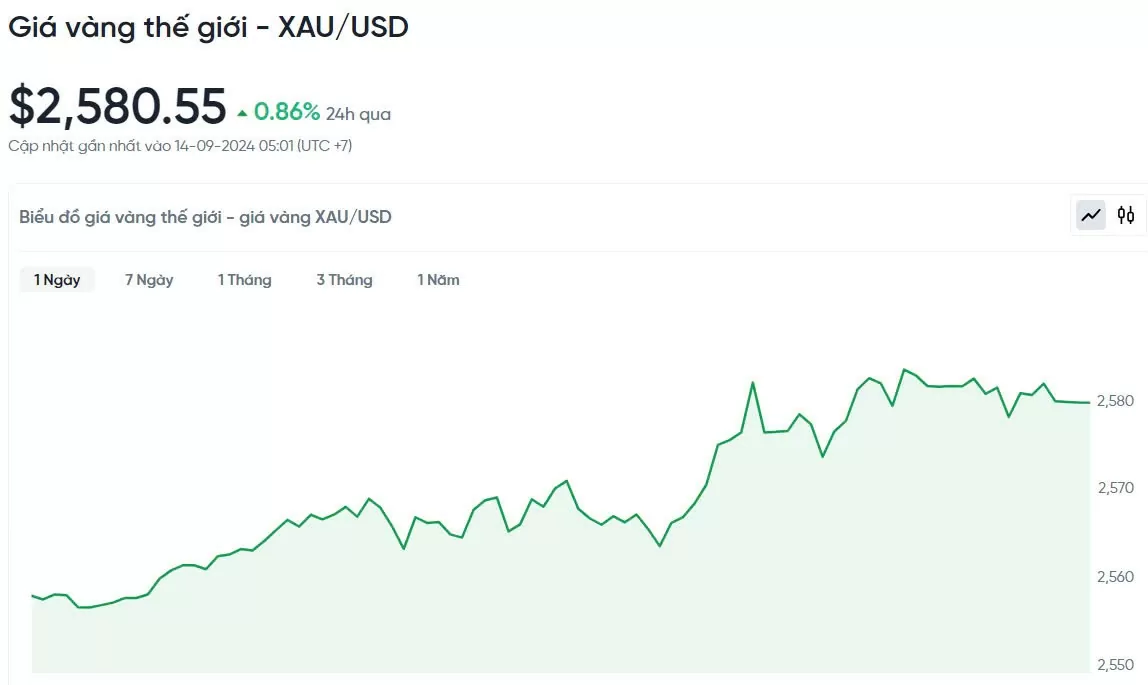This screenshot has width=1148, height=685.
Task: Click the 2,560 y-axis label
Action: click(1115, 577)
